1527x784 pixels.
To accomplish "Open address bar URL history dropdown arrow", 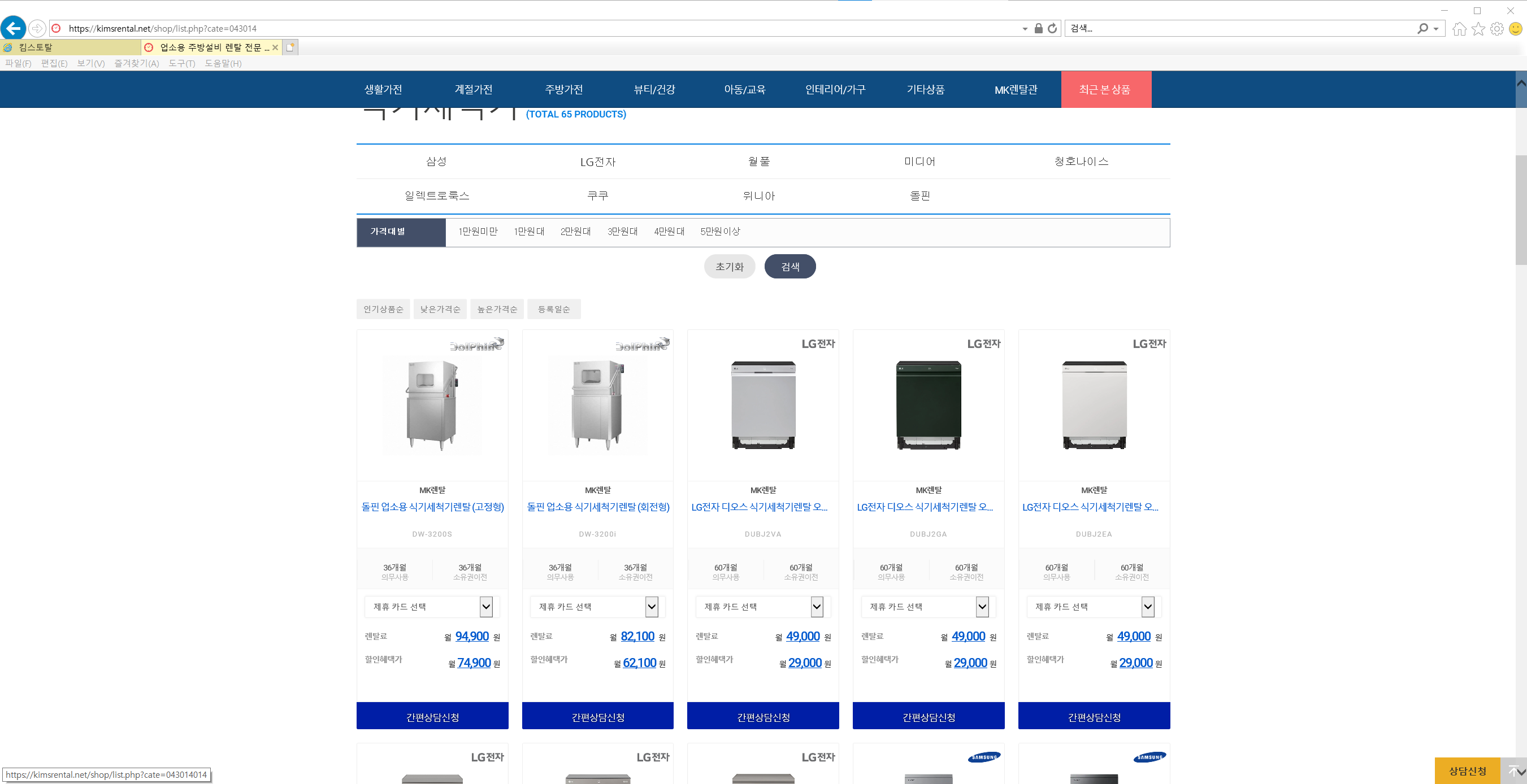I will (1025, 28).
